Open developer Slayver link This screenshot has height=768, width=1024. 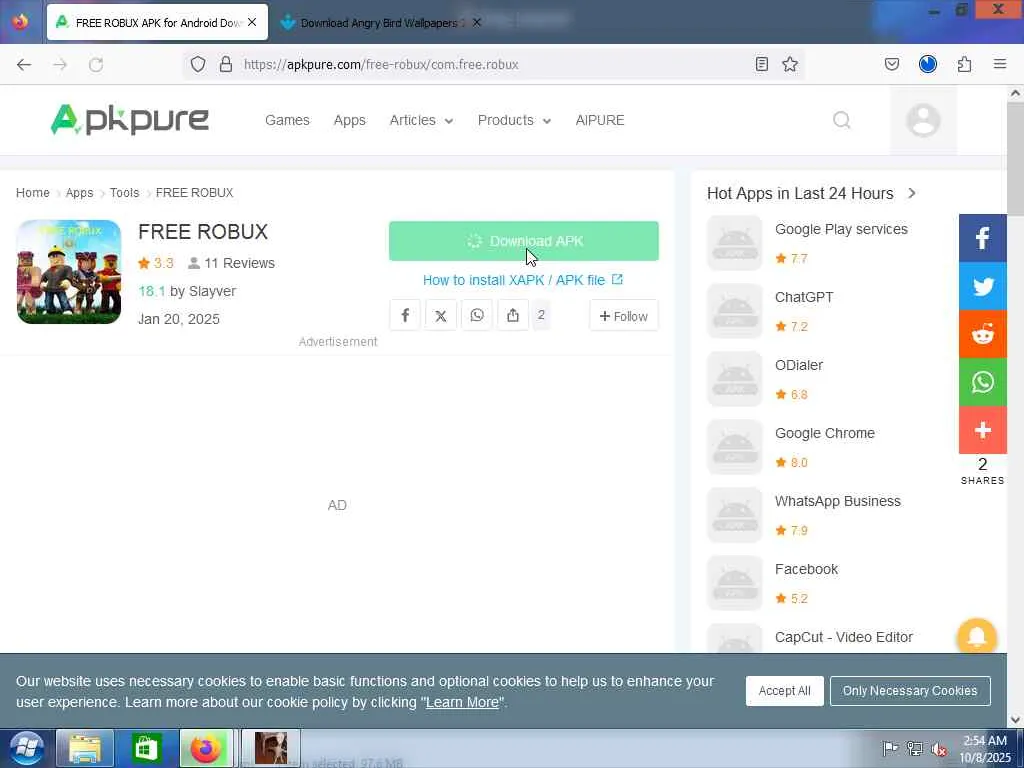click(212, 291)
